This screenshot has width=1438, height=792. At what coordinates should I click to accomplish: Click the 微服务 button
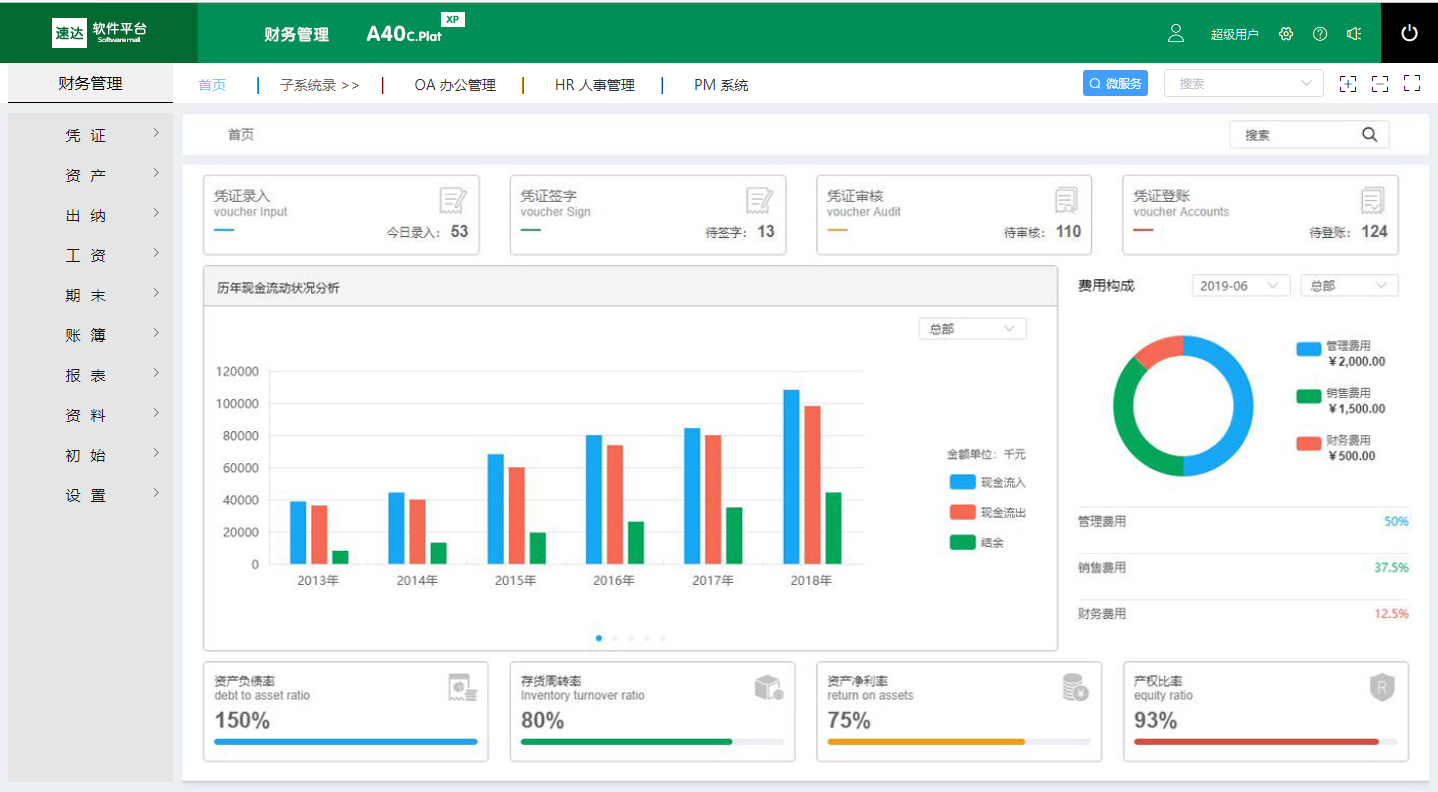(1115, 84)
